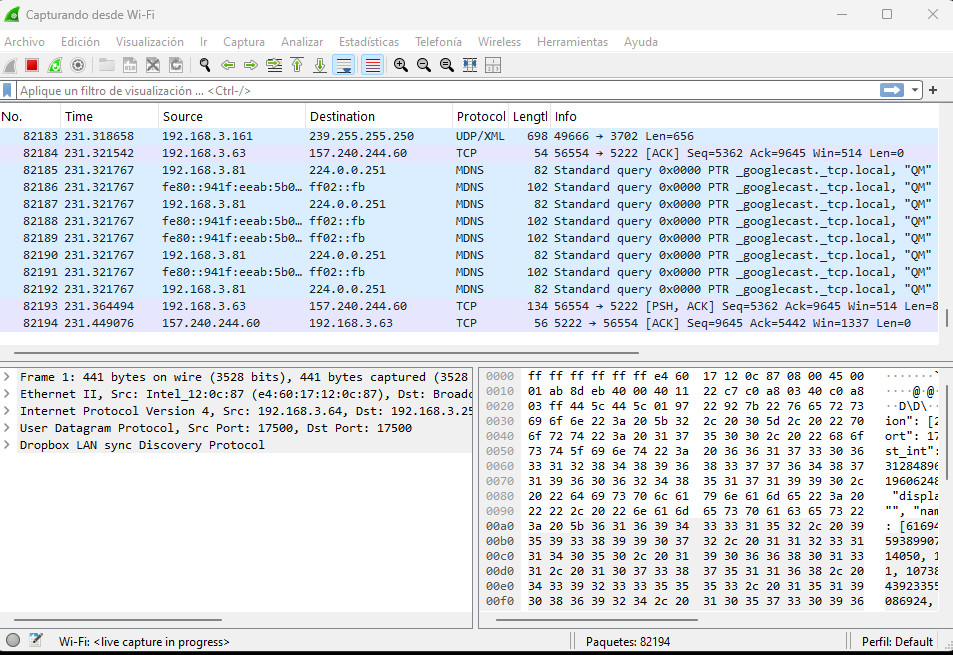
Task: Open capture options gear icon
Action: [78, 65]
